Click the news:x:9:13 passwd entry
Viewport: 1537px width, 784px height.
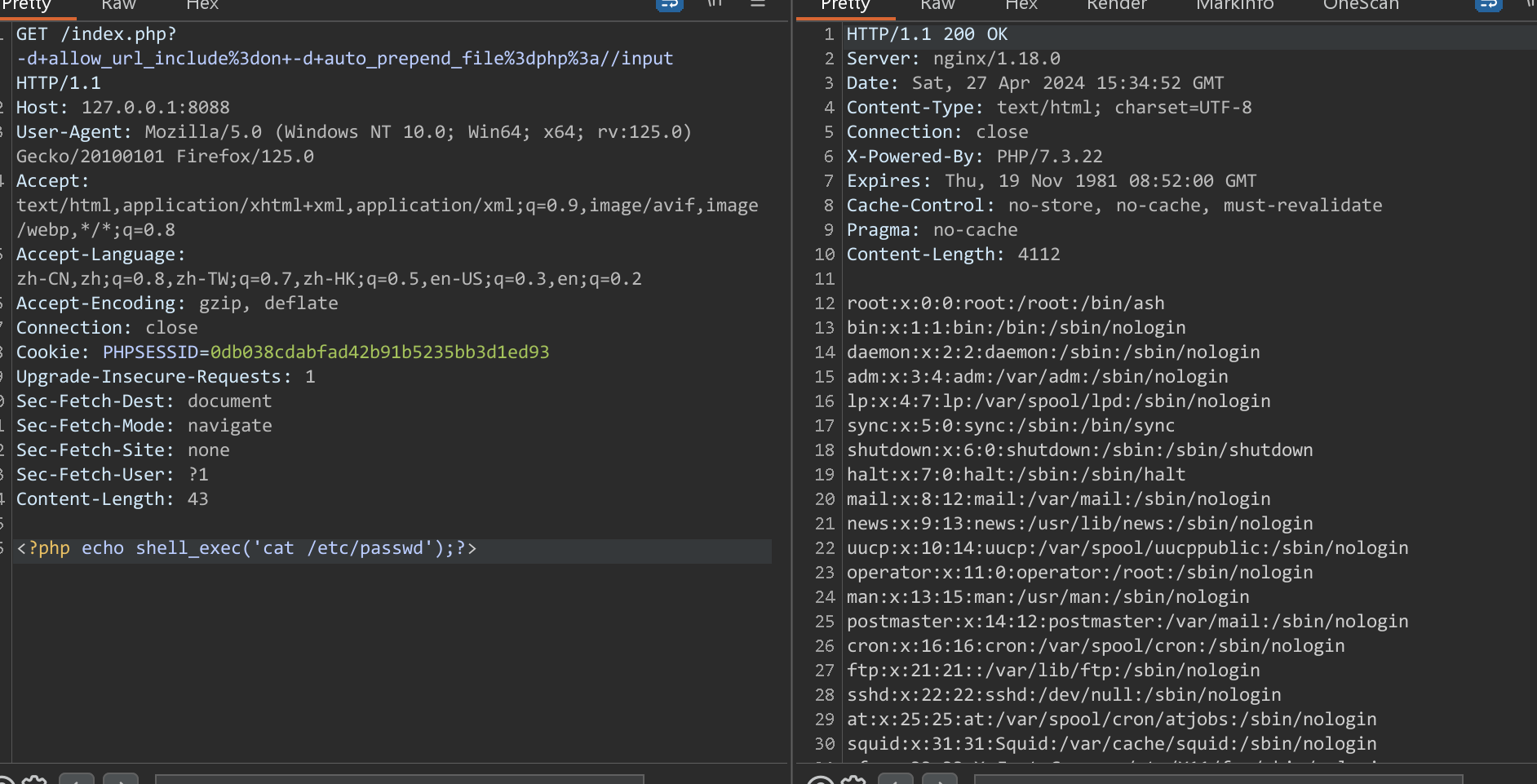tap(1080, 524)
